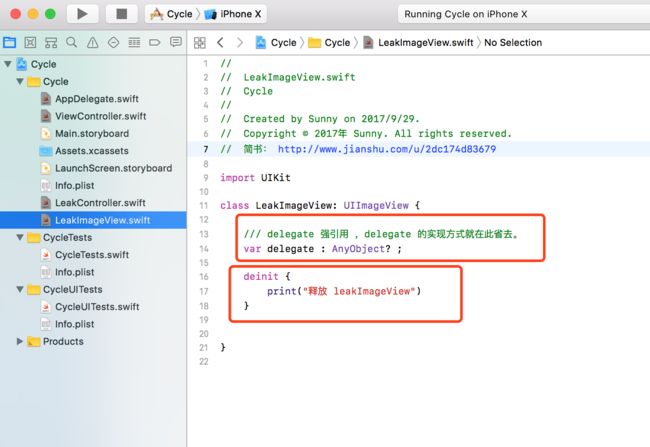Click the Copyright comment line
This screenshot has width=650, height=447.
point(366,134)
